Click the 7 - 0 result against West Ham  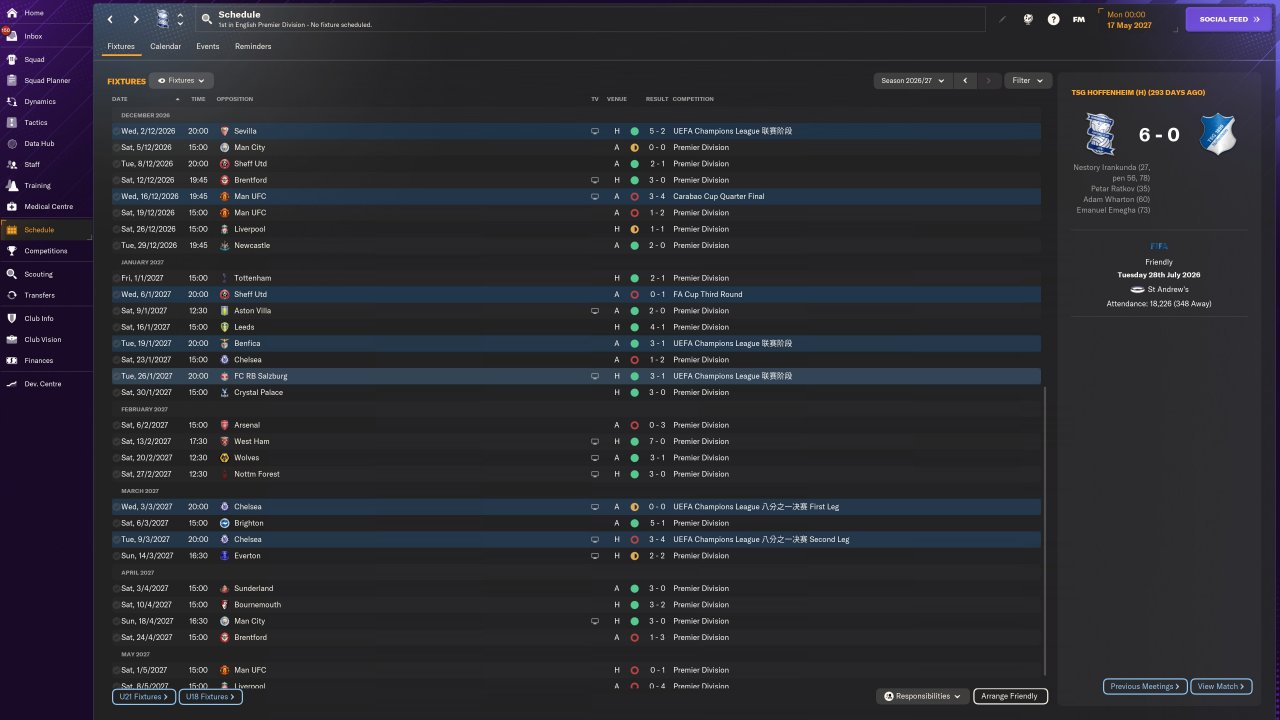[656, 441]
